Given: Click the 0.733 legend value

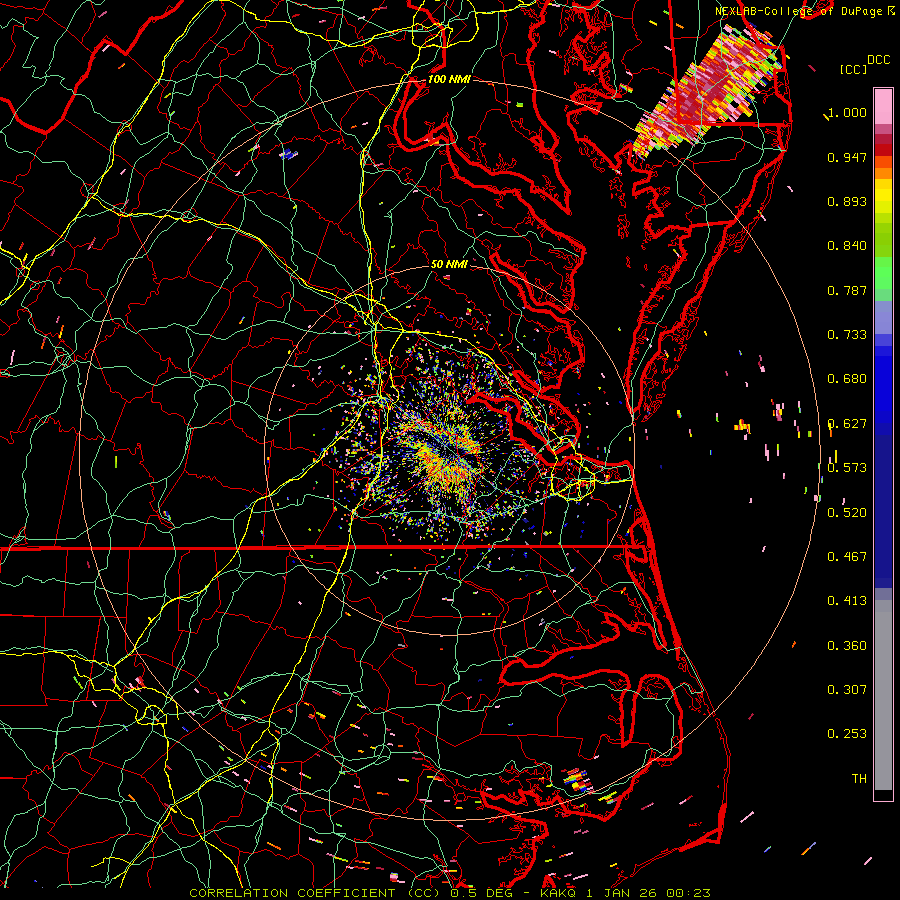Looking at the screenshot, I should [847, 335].
